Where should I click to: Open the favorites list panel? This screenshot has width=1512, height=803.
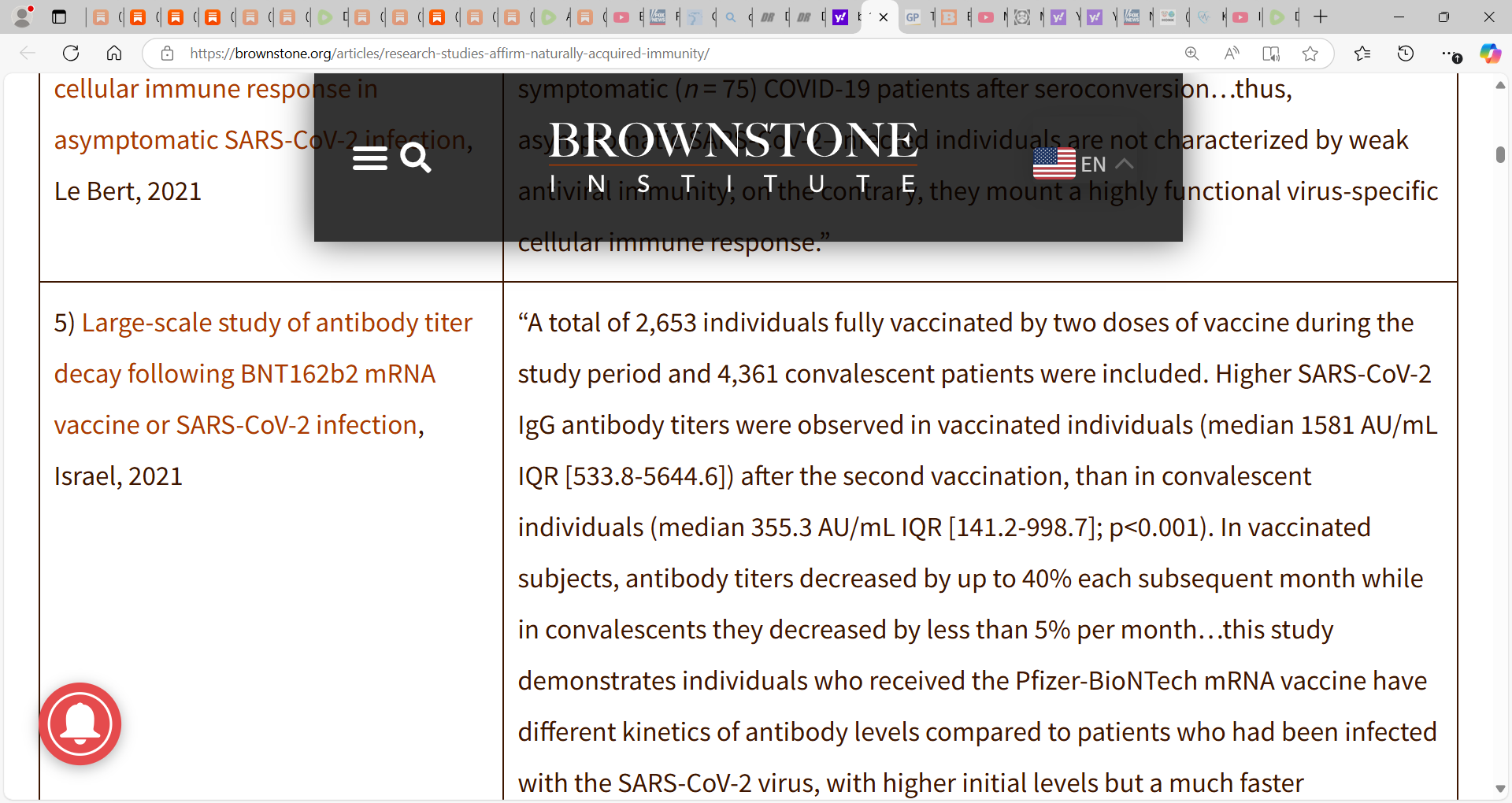[x=1362, y=54]
